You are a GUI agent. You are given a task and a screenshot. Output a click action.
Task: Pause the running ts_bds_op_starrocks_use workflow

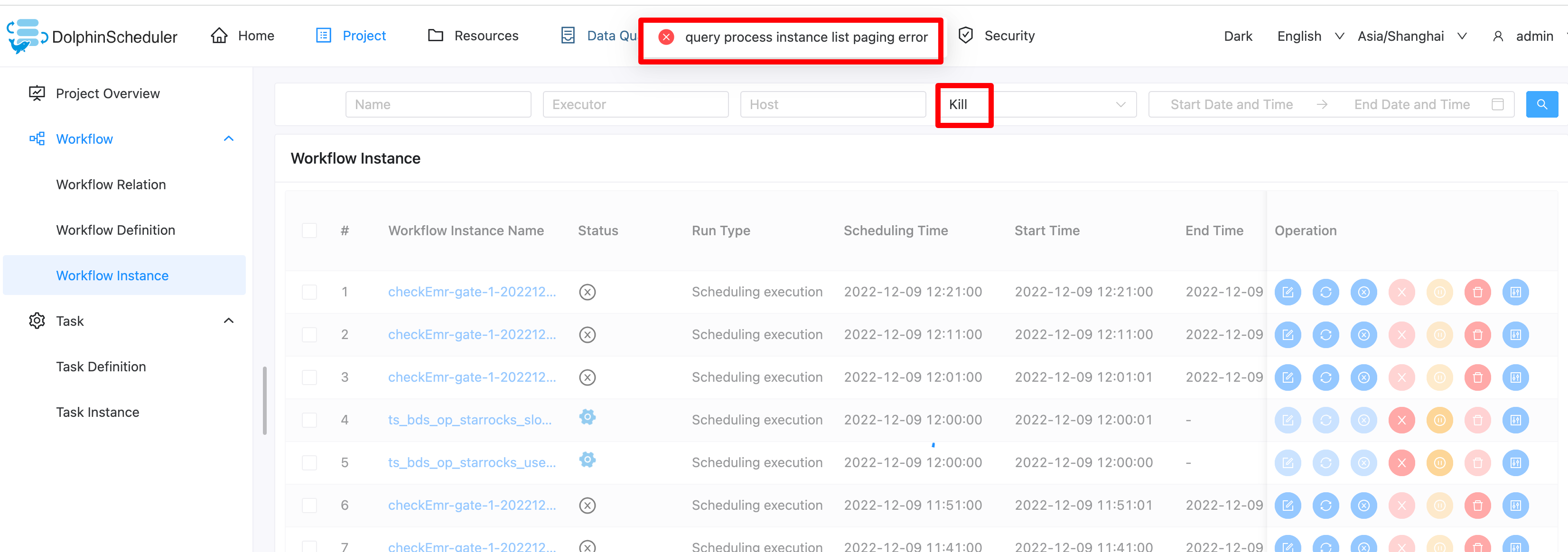click(x=1439, y=462)
